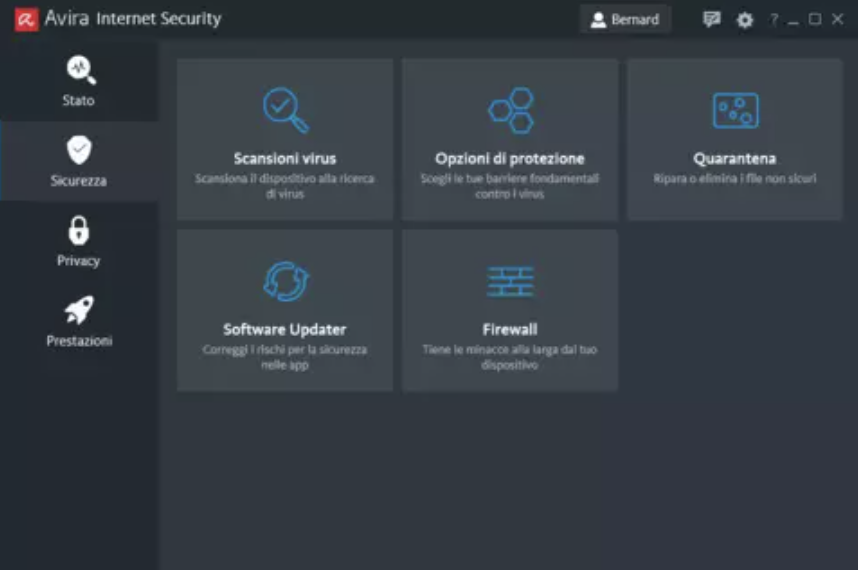Open the feedback chat icon
The image size is (858, 570).
click(x=712, y=19)
